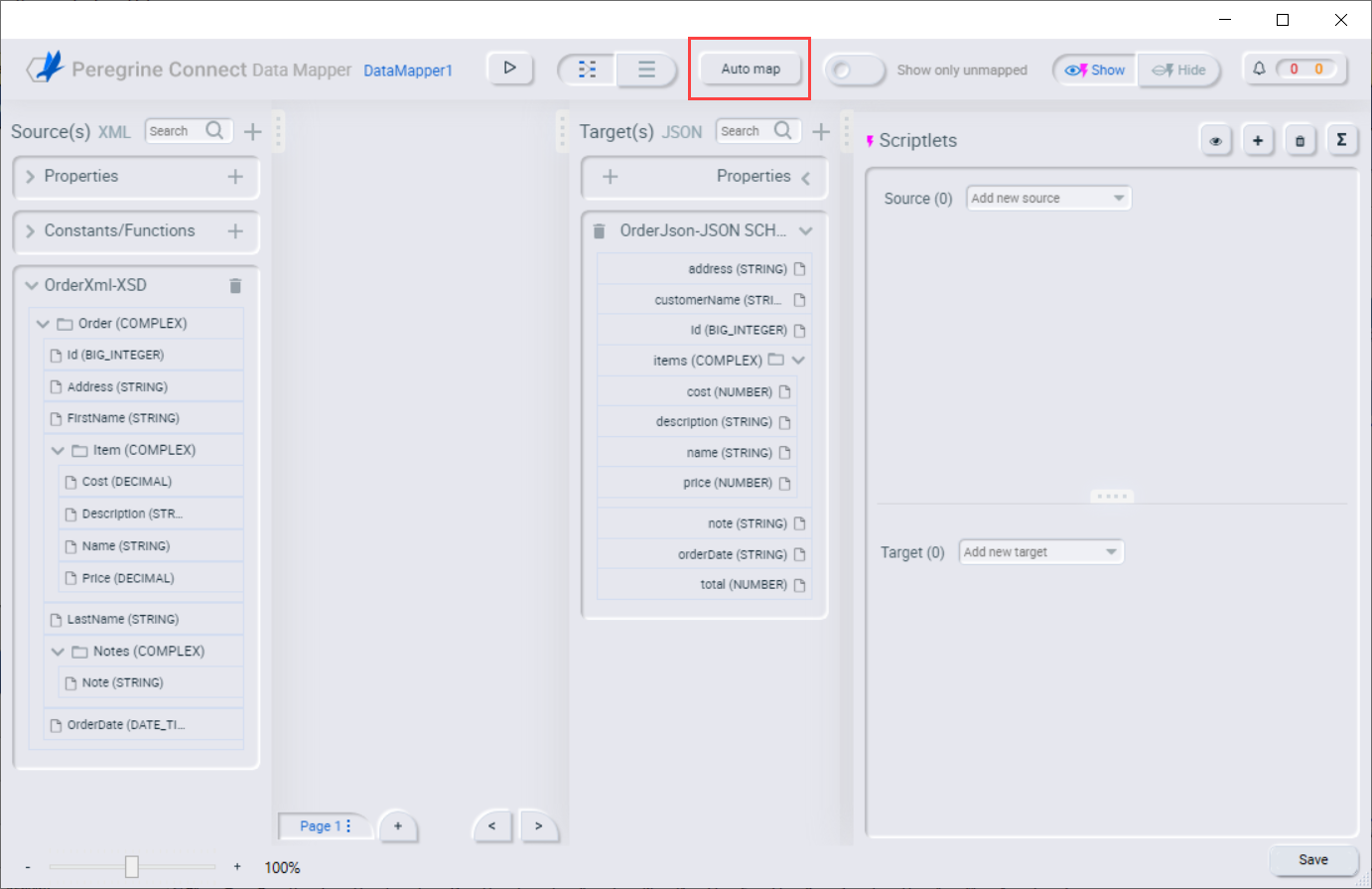Viewport: 1372px width, 889px height.
Task: Switch to the grid mapping view
Action: click(588, 70)
